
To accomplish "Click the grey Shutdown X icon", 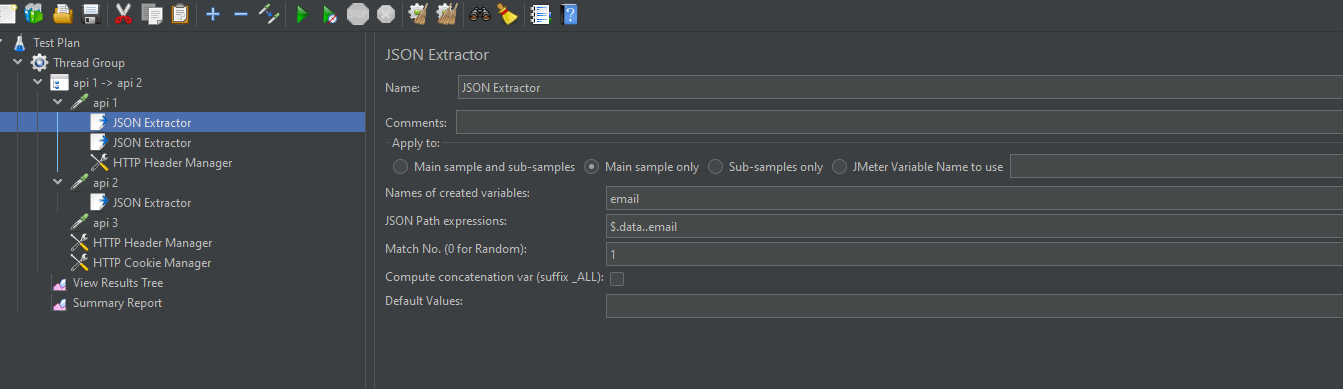I will coord(386,14).
